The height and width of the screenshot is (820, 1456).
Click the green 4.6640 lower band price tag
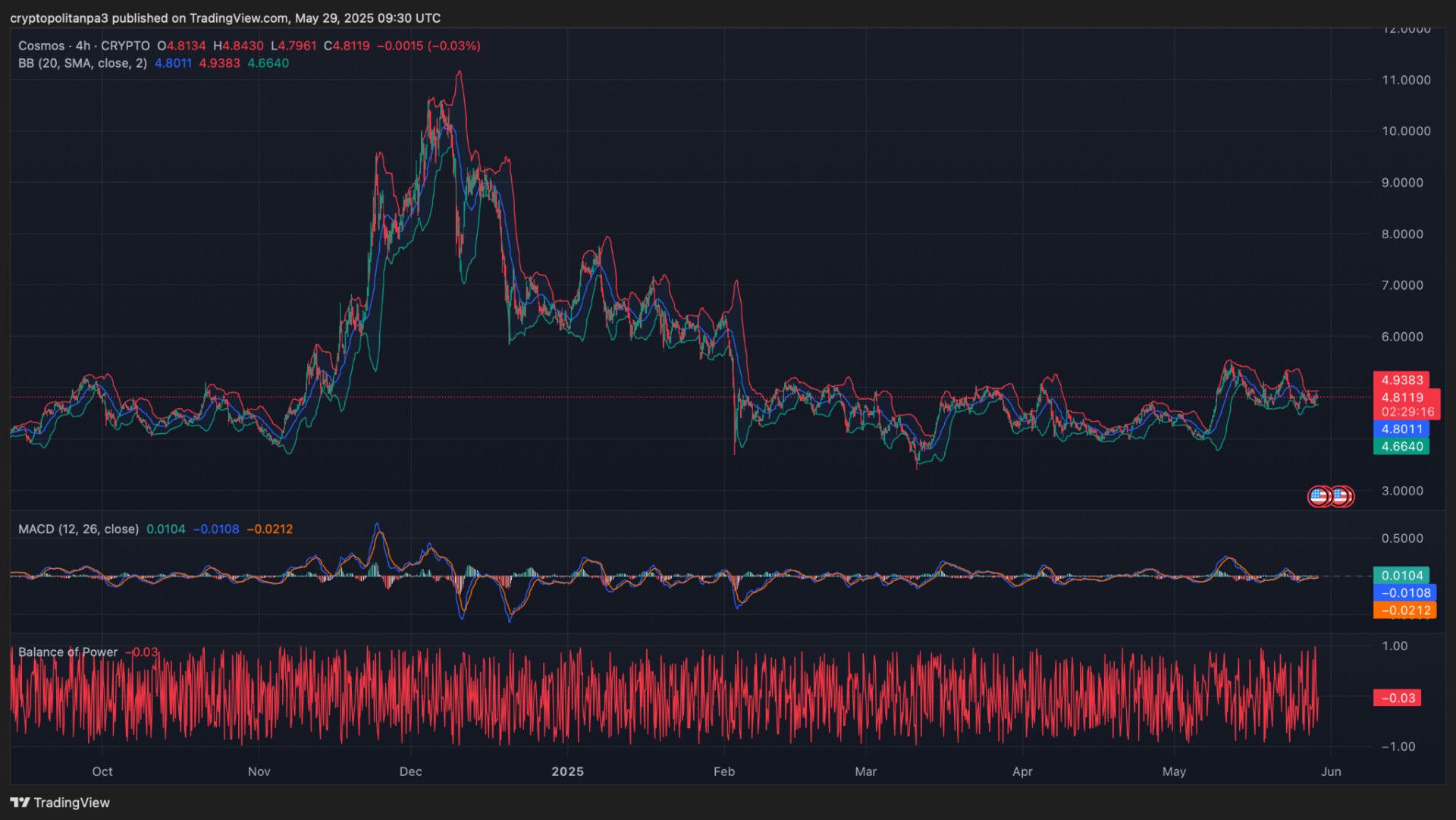click(x=1401, y=447)
